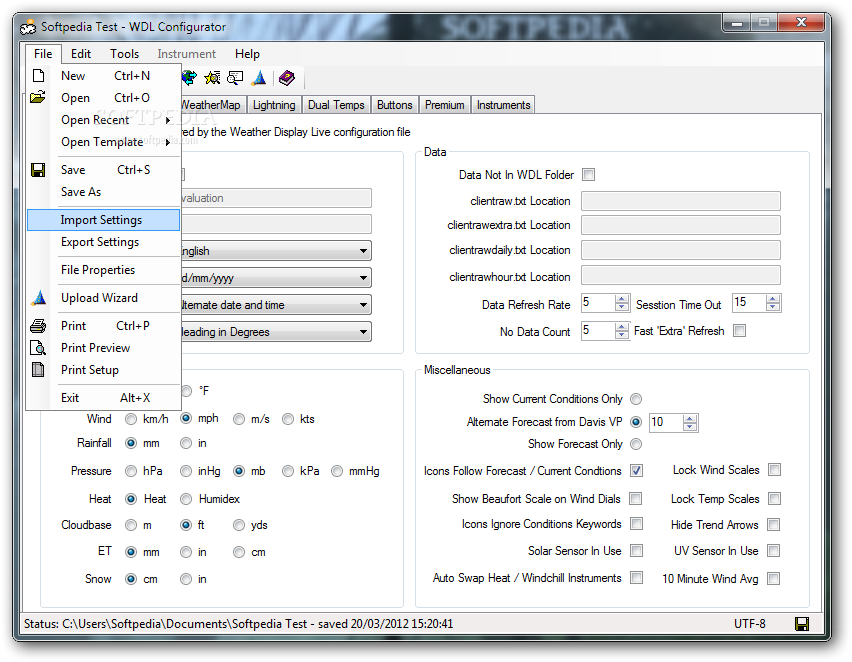Choose Export Settings from File menu
852x662 pixels.
[103, 242]
